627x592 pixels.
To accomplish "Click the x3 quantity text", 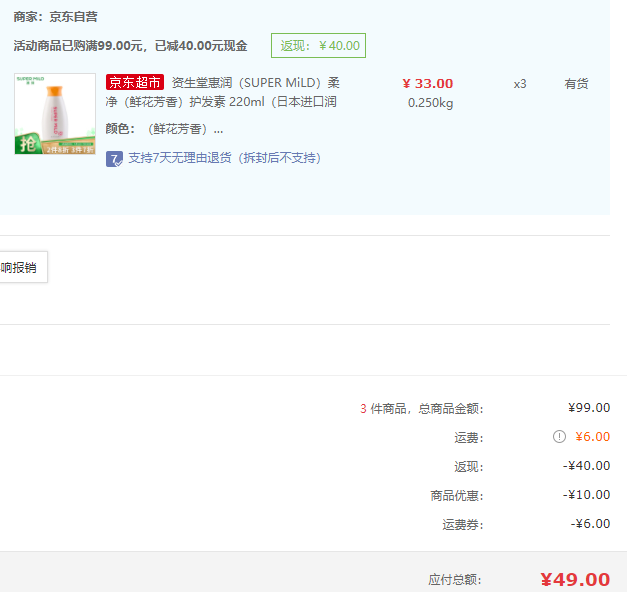I will coord(520,84).
